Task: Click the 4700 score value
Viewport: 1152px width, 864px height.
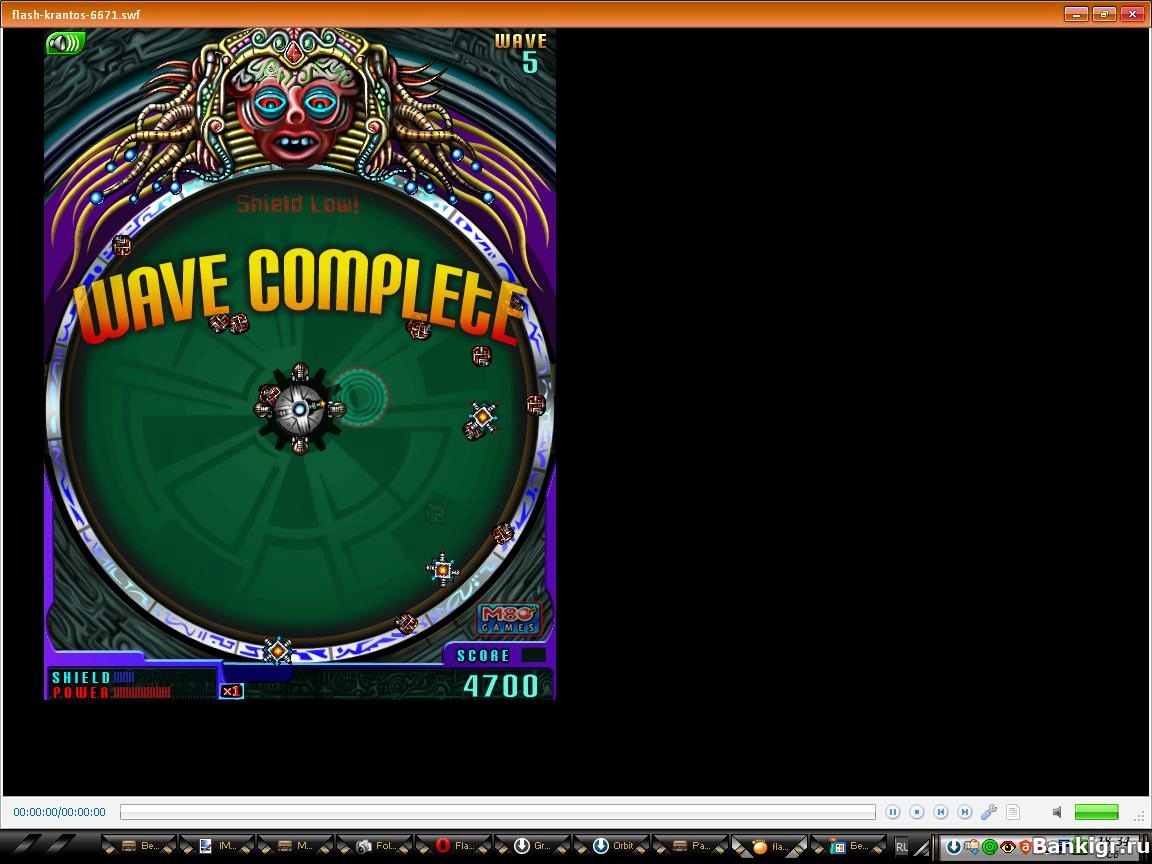Action: pyautogui.click(x=501, y=686)
